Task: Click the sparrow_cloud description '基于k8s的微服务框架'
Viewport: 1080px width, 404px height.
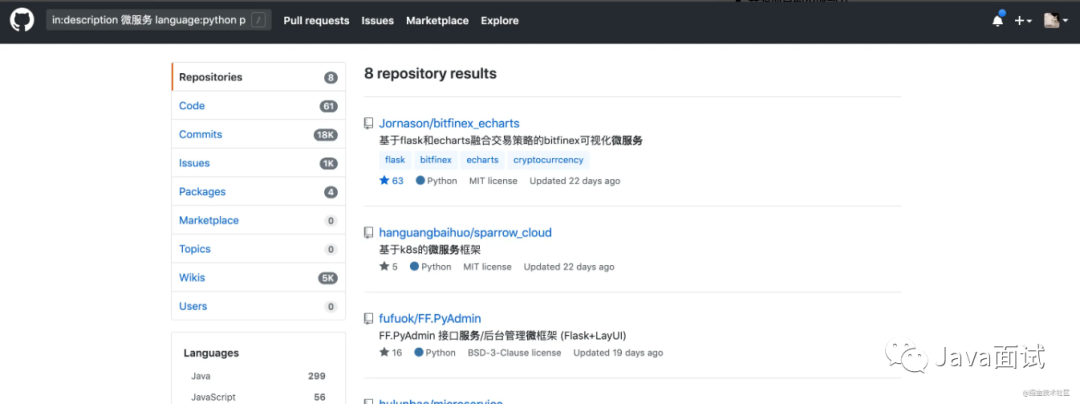Action: coord(430,250)
